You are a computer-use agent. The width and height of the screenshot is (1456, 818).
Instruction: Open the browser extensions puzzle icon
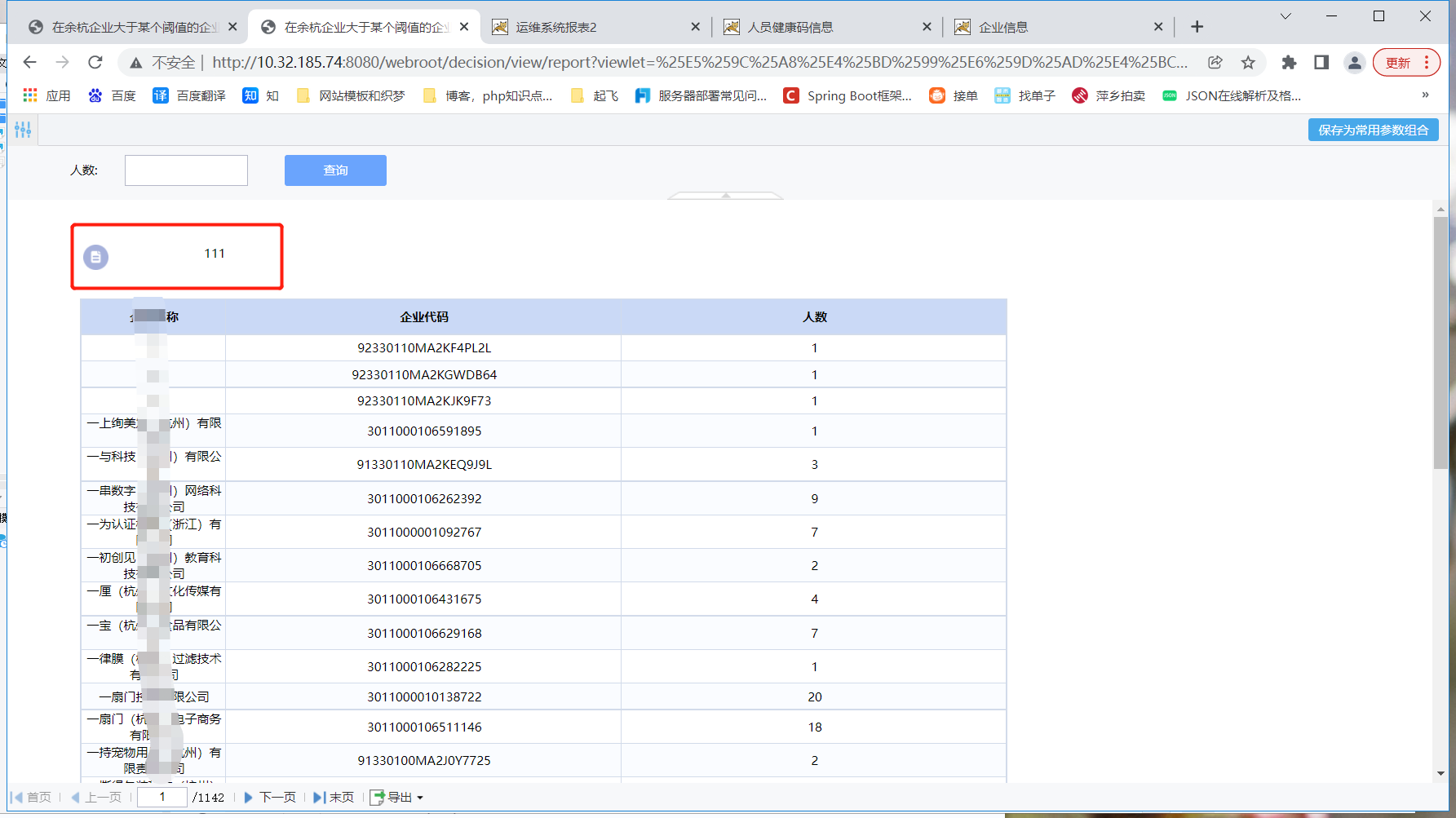1289,62
